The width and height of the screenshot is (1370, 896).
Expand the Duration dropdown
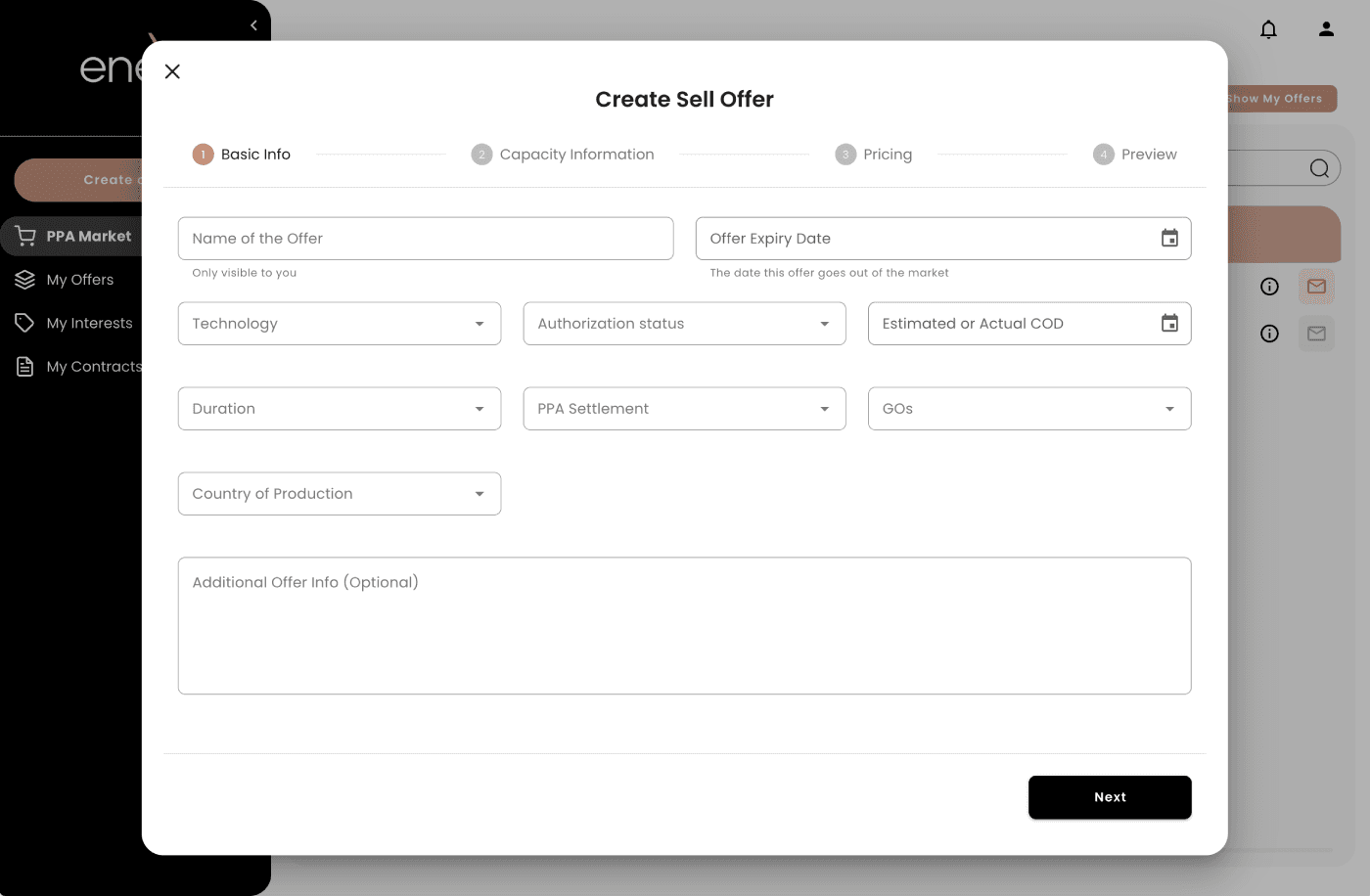(x=340, y=409)
